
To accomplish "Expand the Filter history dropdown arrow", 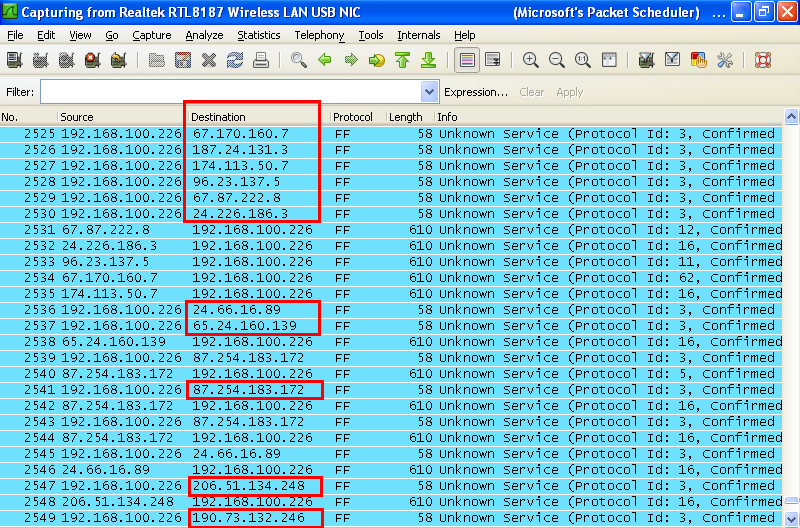I will [x=430, y=92].
